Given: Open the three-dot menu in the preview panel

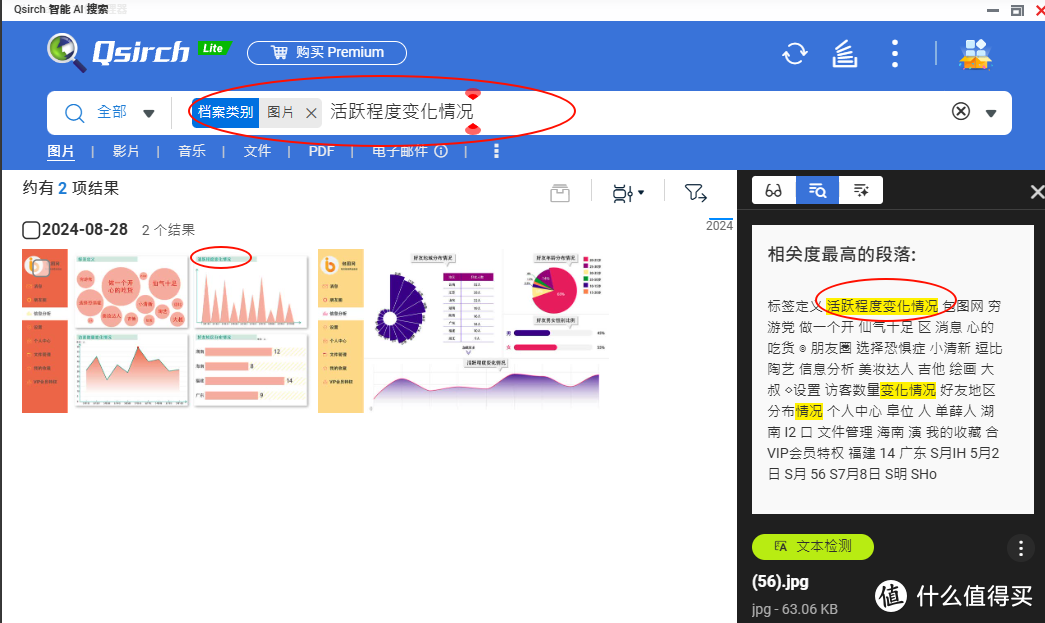Looking at the screenshot, I should (x=1020, y=548).
